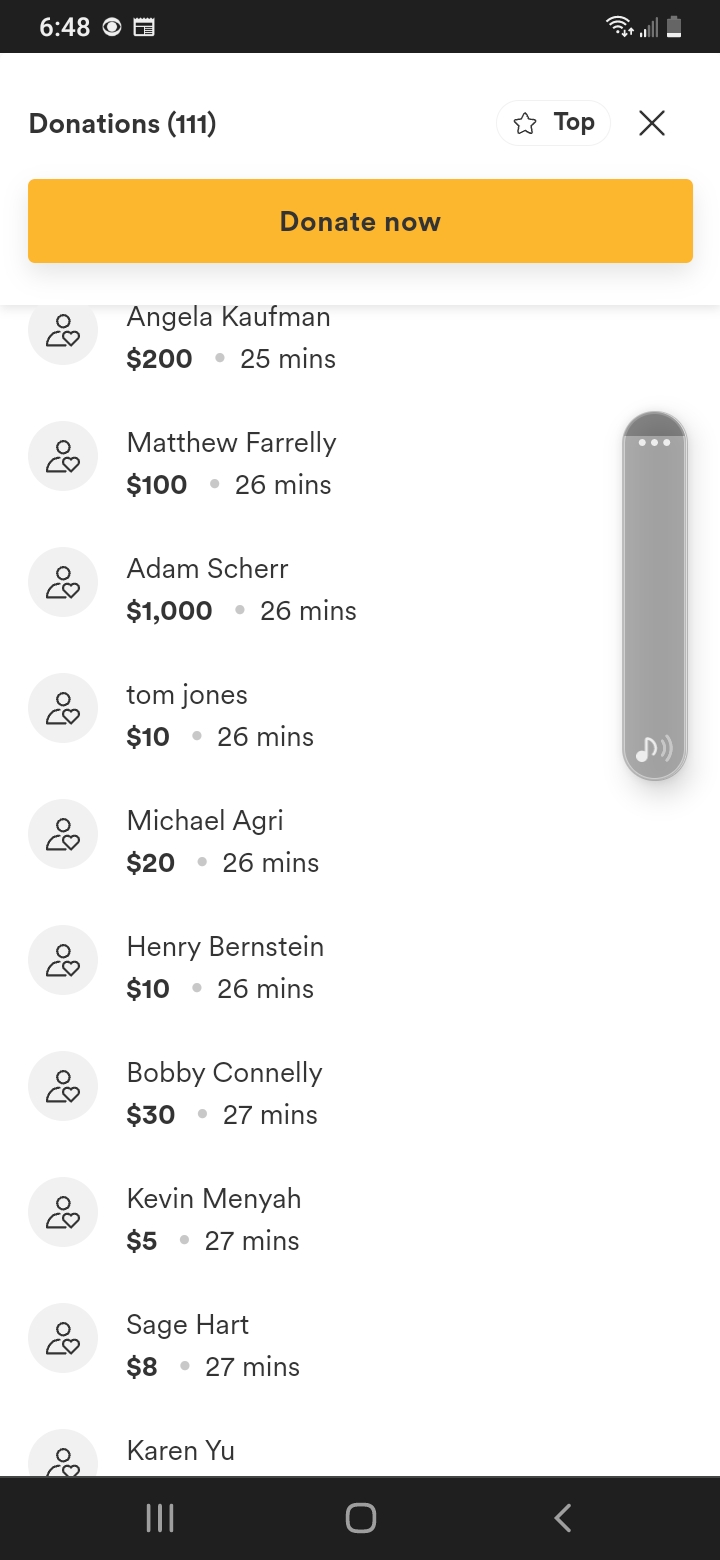Tap Michael Agri's donor avatar icon
The image size is (720, 1560).
(x=63, y=834)
